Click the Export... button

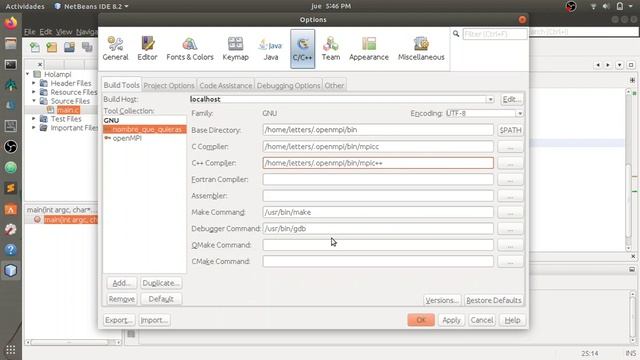(118, 320)
